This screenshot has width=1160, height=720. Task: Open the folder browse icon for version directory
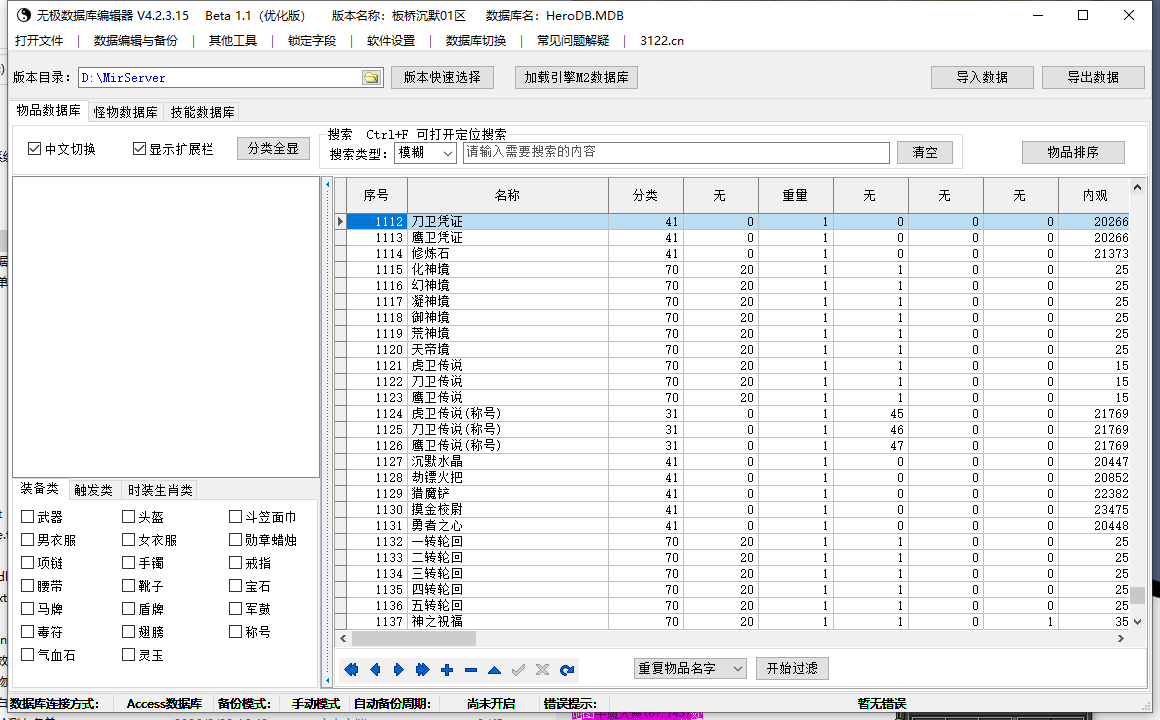pyautogui.click(x=371, y=78)
